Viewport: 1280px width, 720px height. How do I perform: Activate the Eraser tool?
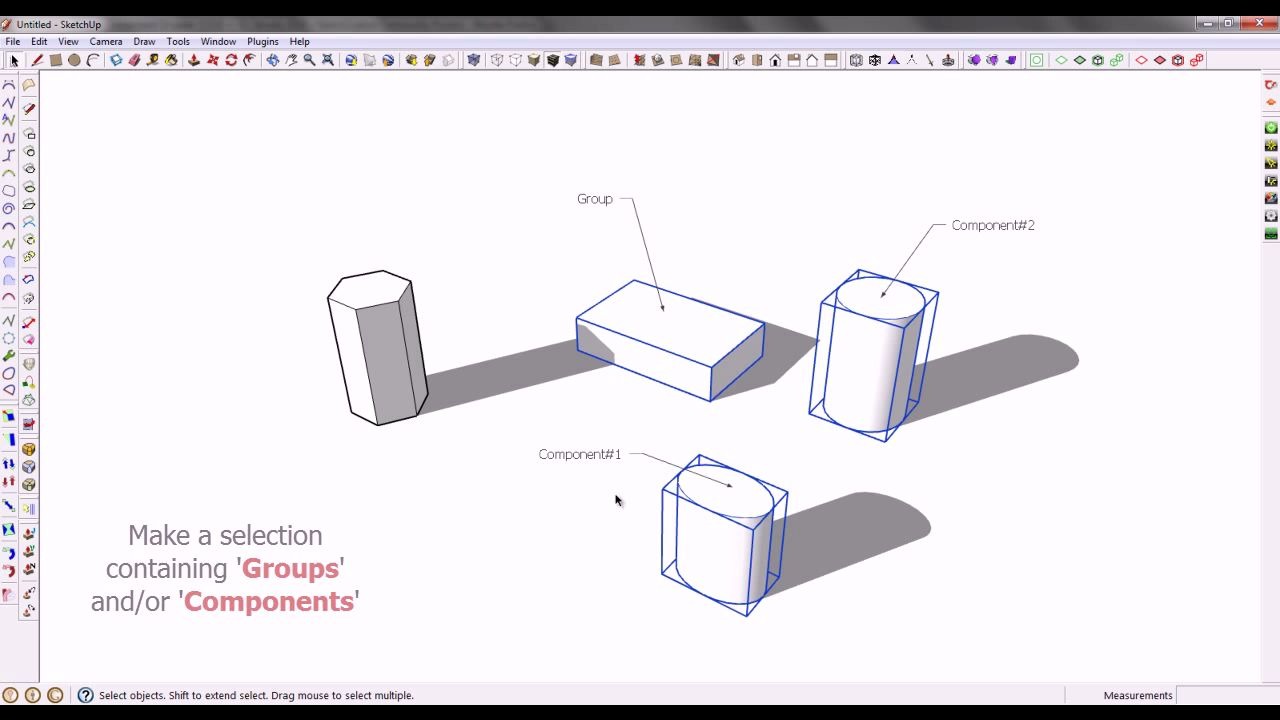133,59
